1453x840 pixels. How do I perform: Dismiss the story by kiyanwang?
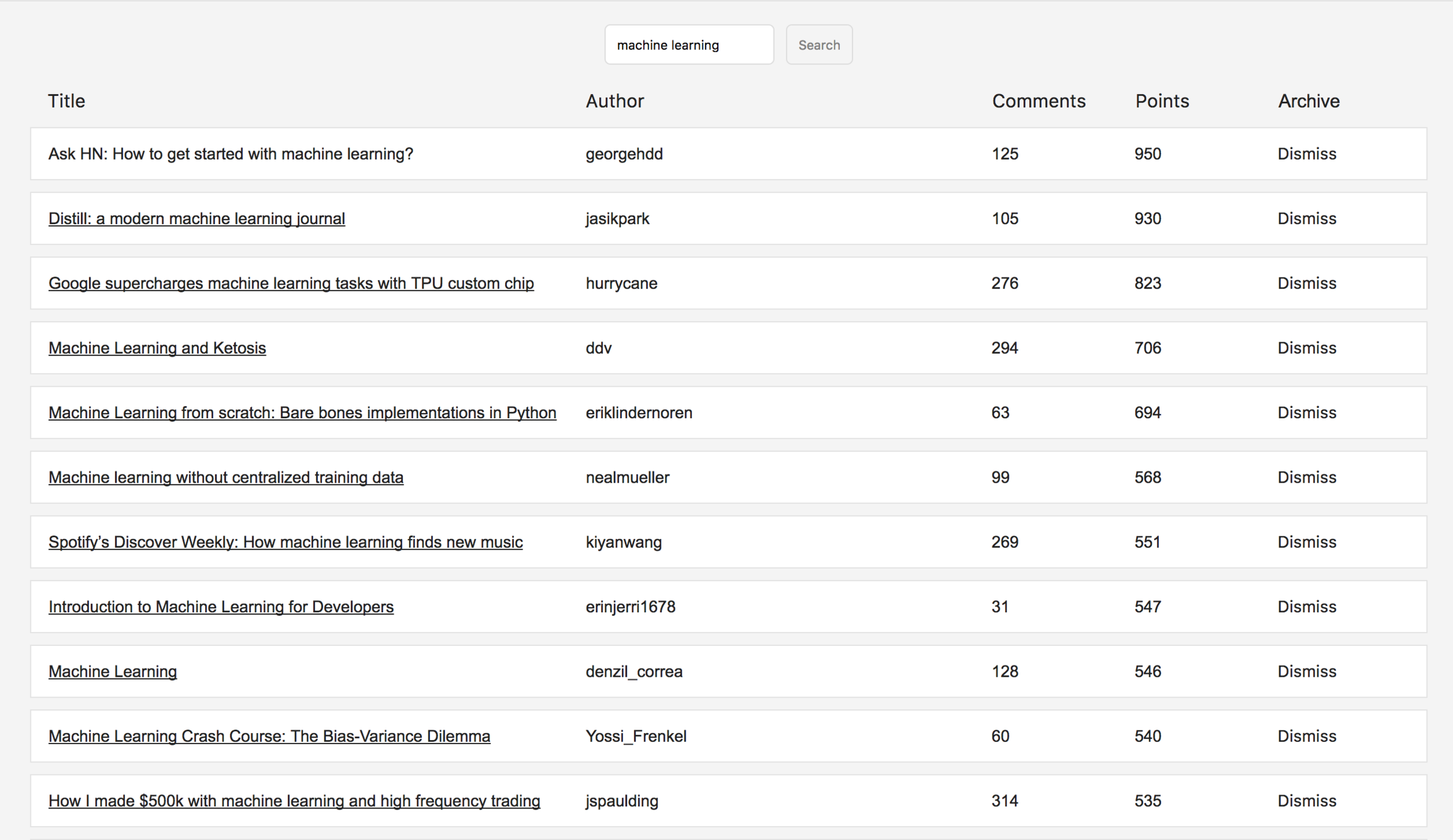pos(1307,542)
